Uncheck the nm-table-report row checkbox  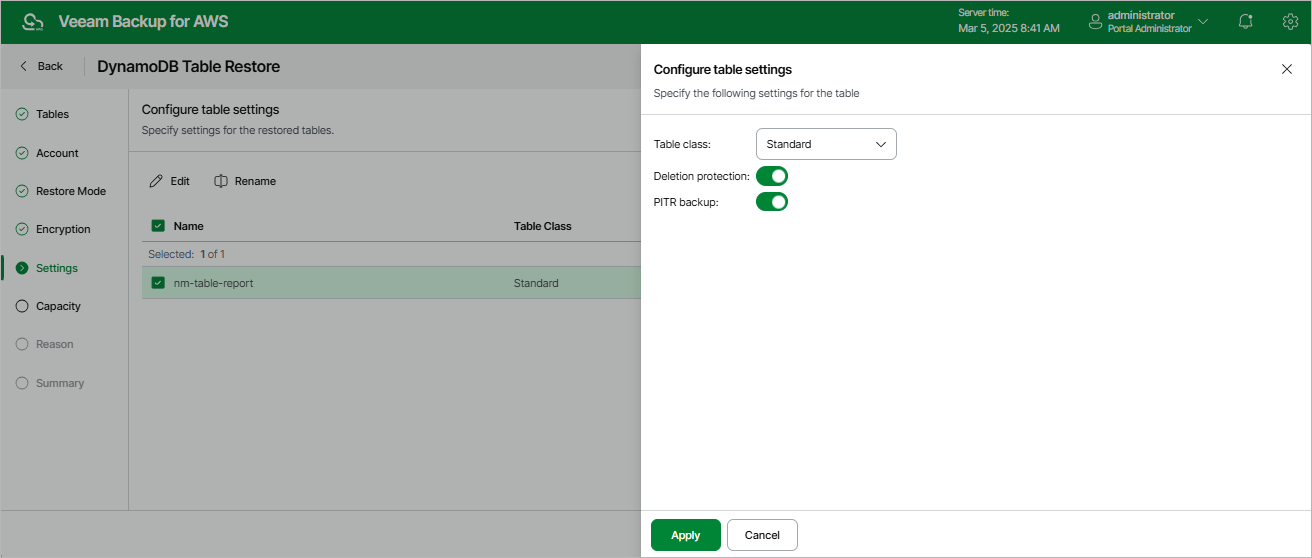(158, 283)
